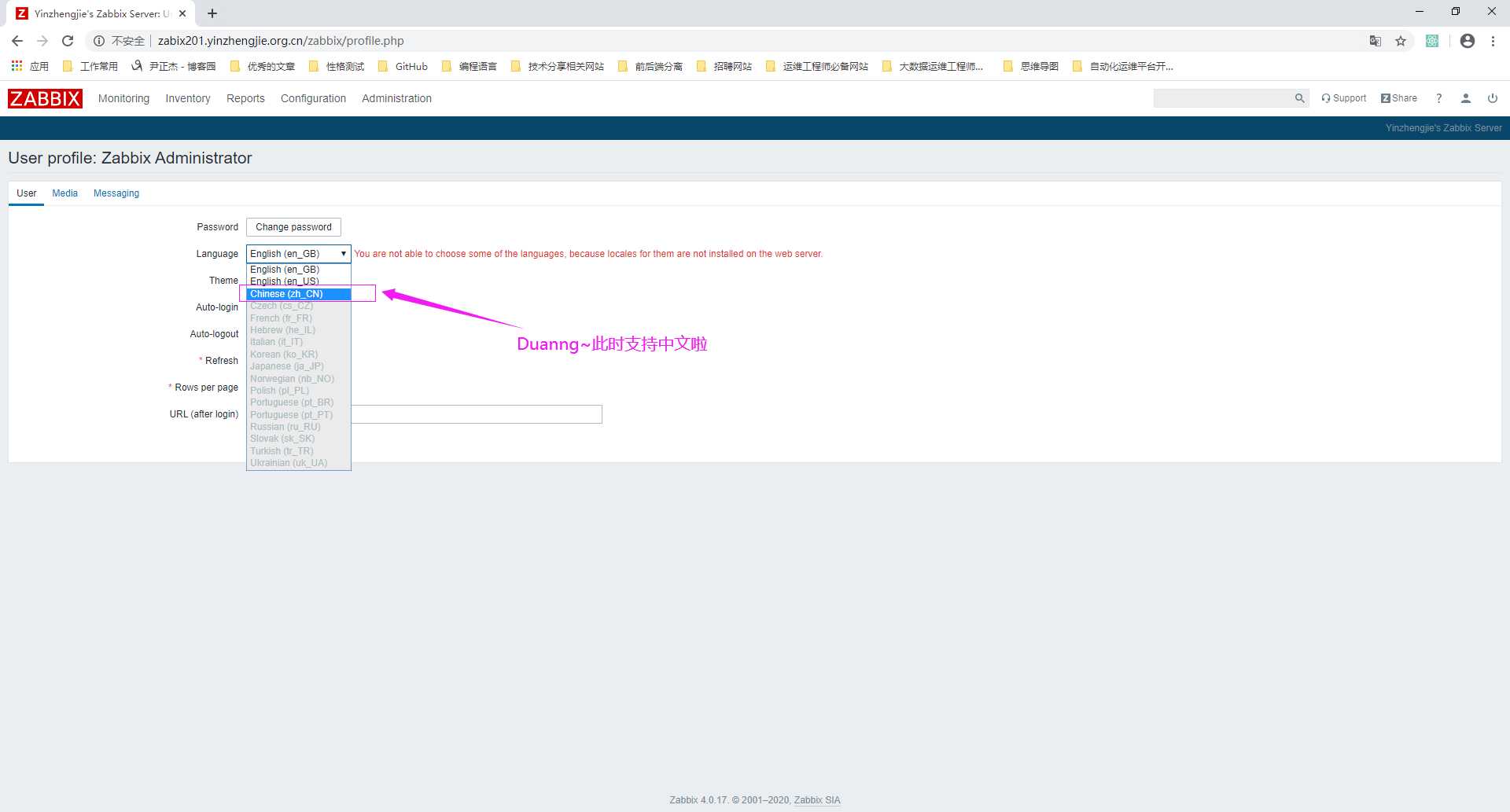This screenshot has height=812, width=1510.
Task: Open the Configuration menu
Action: click(x=313, y=98)
